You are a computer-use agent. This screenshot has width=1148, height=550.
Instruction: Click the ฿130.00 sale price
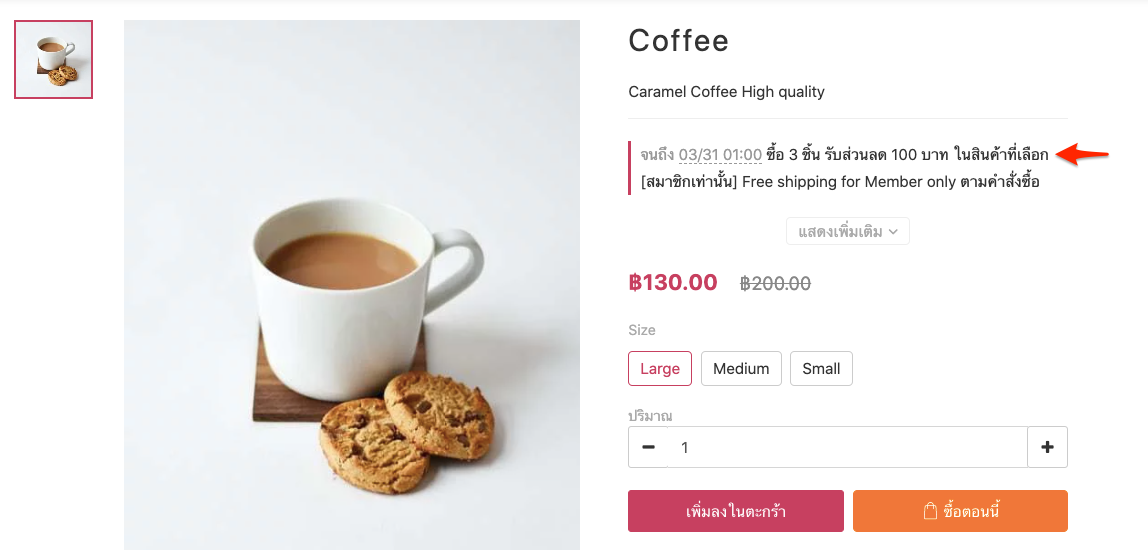[x=673, y=282]
